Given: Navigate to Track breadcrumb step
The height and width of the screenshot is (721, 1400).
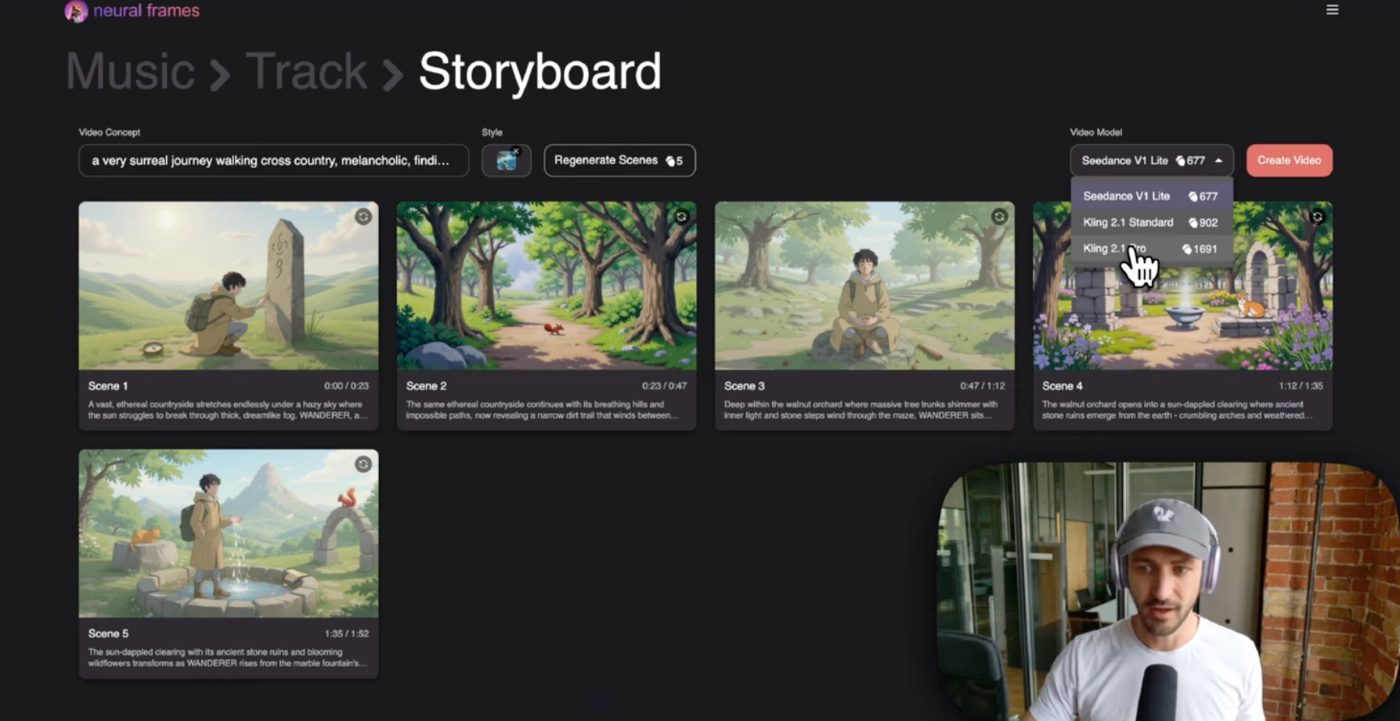Looking at the screenshot, I should click(x=306, y=72).
